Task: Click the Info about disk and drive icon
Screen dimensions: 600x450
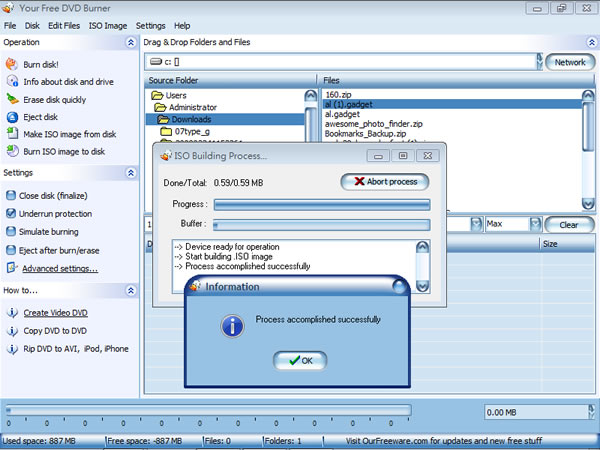Action: (12, 82)
